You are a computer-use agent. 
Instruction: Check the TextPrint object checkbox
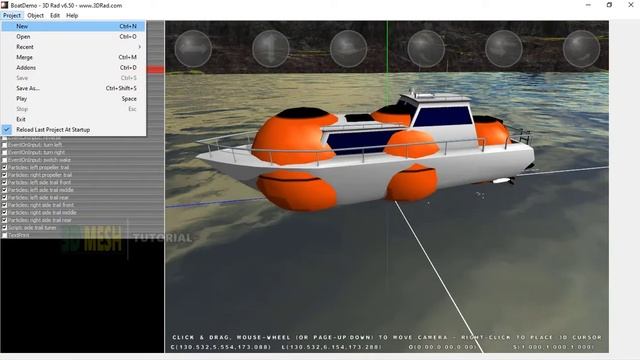click(4, 235)
